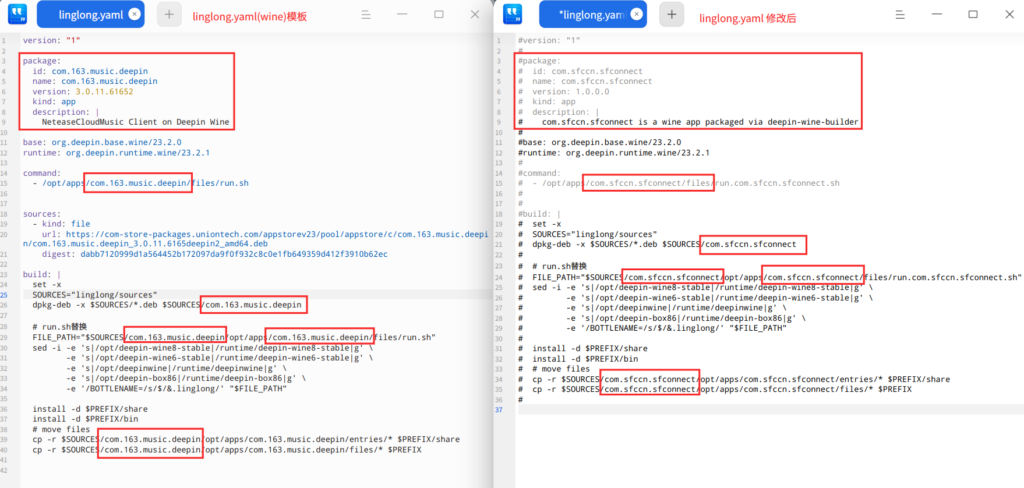Open the hamburger menu in left editor window
The width and height of the screenshot is (1024, 488).
367,15
